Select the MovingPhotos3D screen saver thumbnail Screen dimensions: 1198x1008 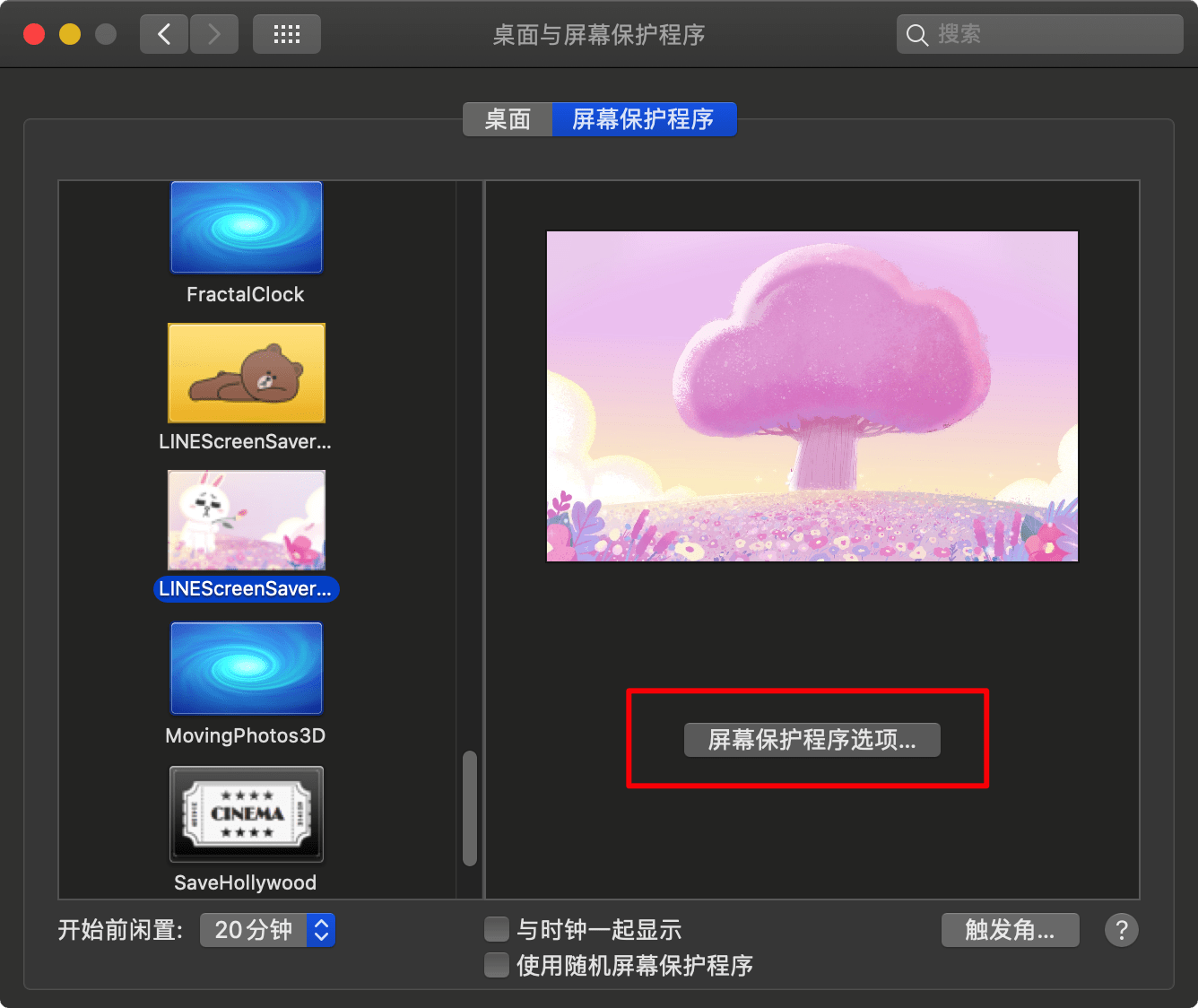point(247,668)
